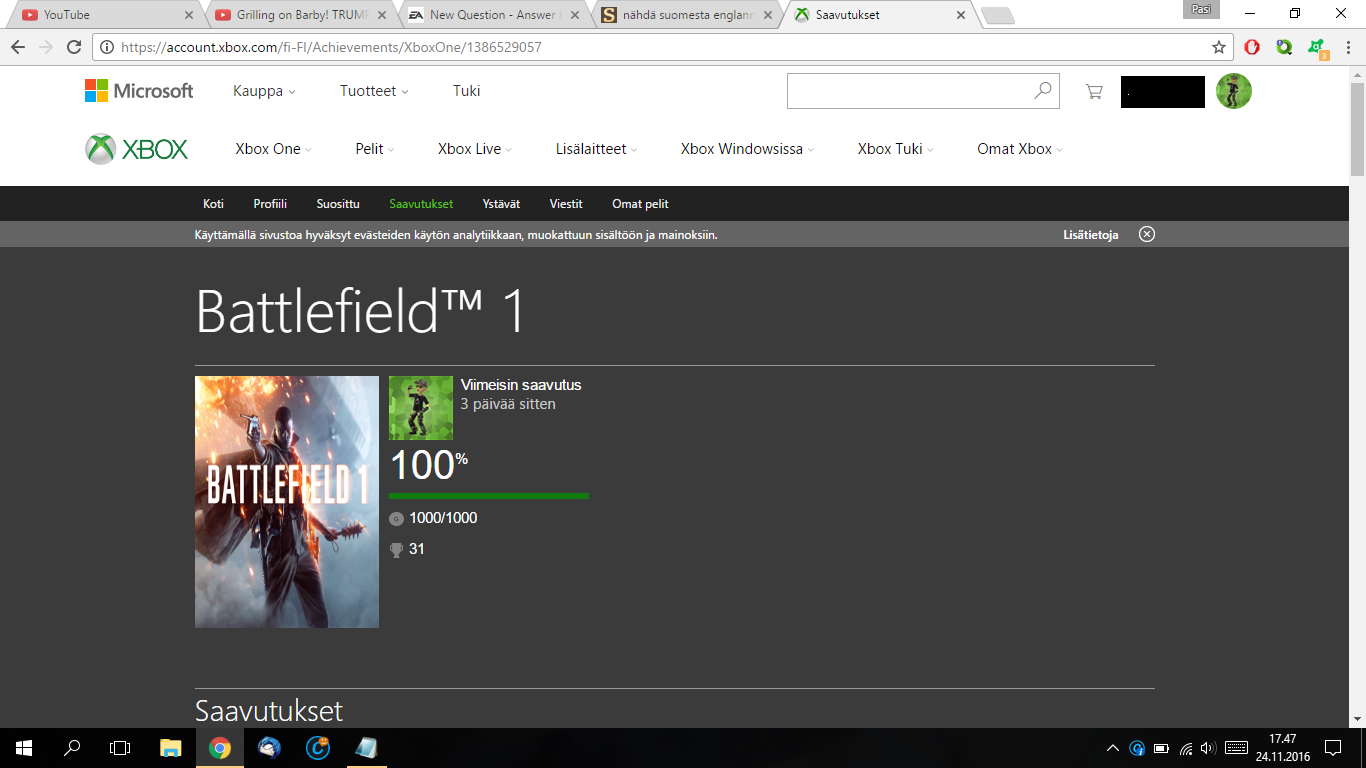Image resolution: width=1366 pixels, height=768 pixels.
Task: Expand the Xbox Live menu
Action: click(475, 149)
